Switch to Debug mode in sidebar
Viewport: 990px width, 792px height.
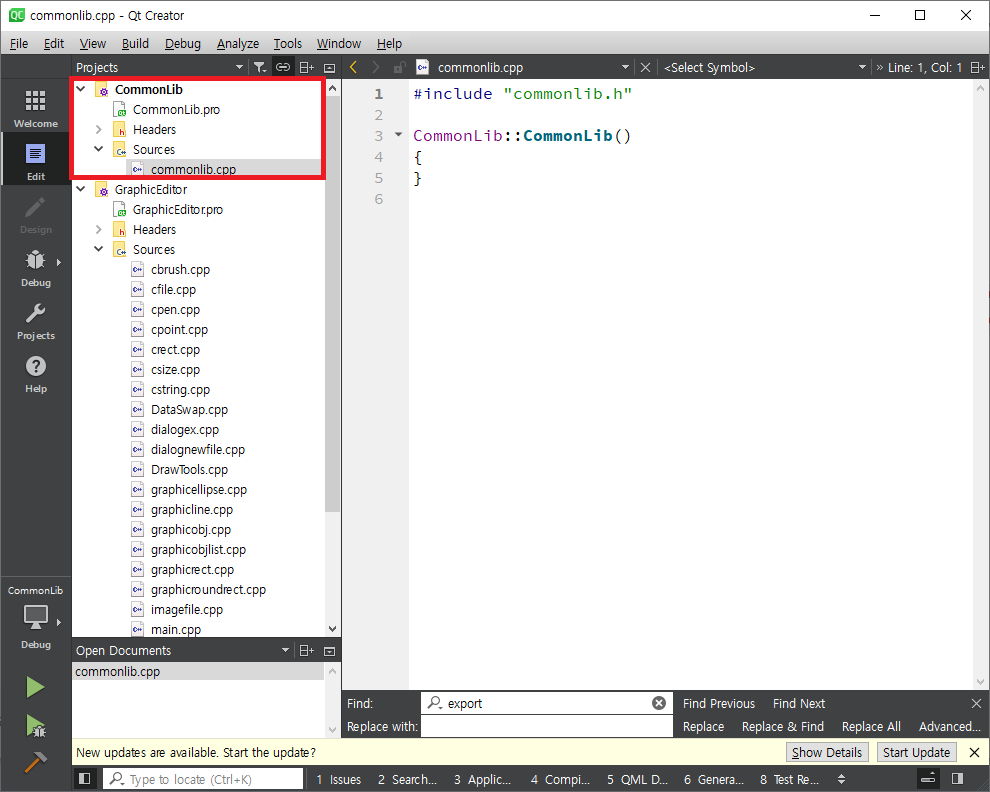click(x=35, y=268)
